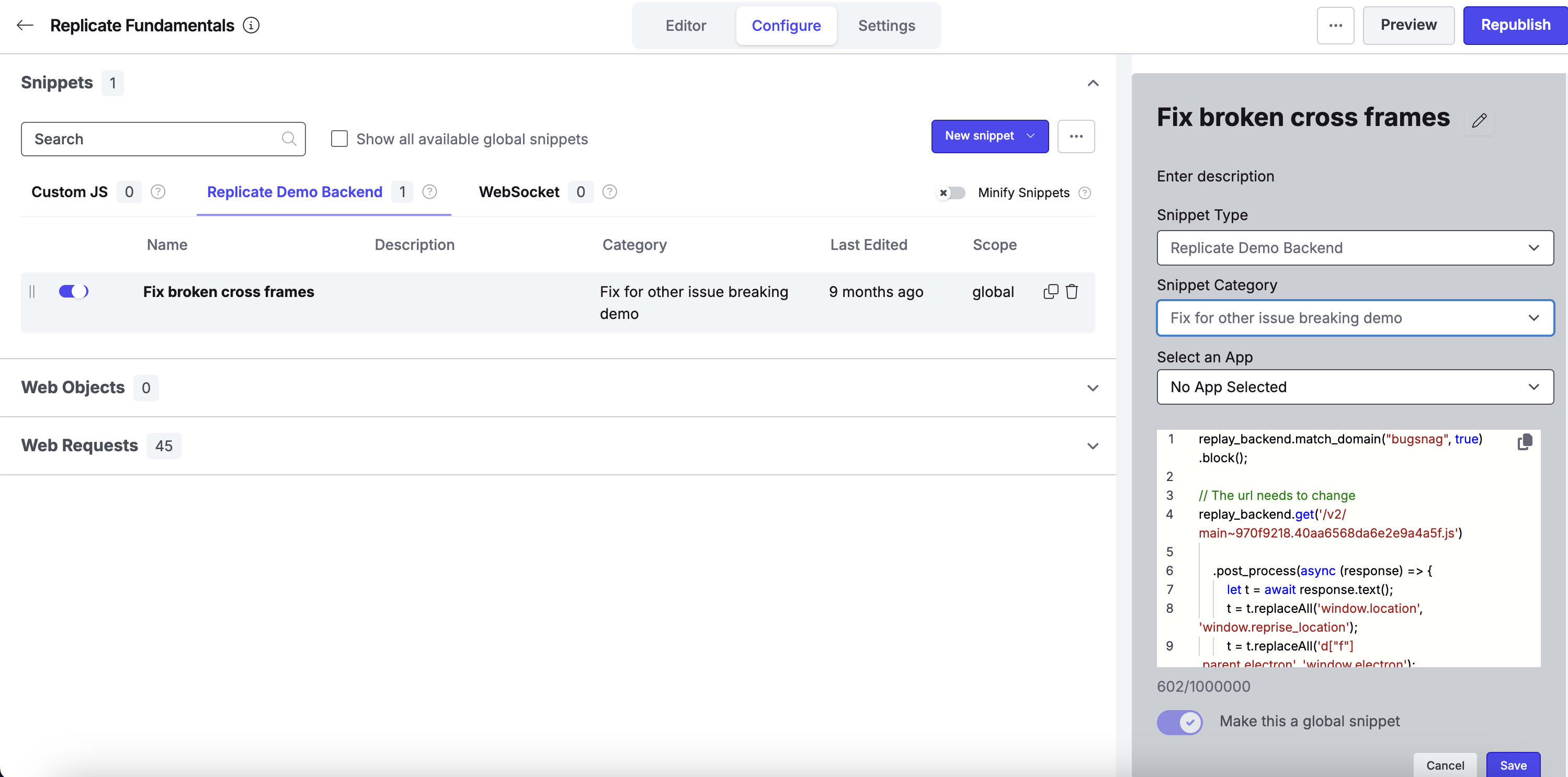Click the '9 months ago' cell
Image resolution: width=1568 pixels, height=777 pixels.
(876, 291)
